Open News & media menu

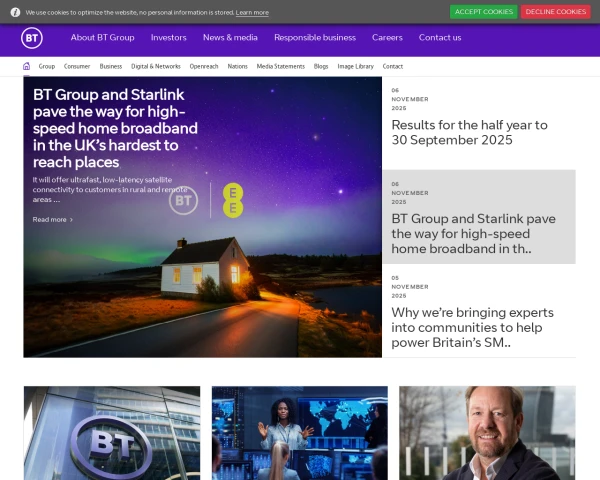coord(230,38)
